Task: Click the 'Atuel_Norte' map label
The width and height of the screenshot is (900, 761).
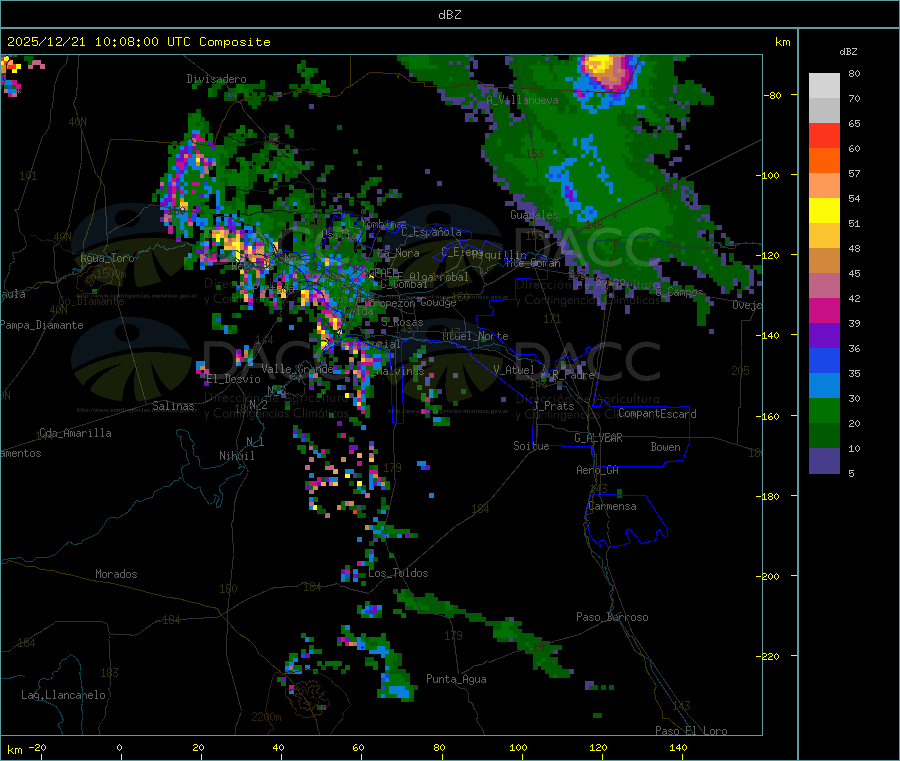Action: pos(475,336)
